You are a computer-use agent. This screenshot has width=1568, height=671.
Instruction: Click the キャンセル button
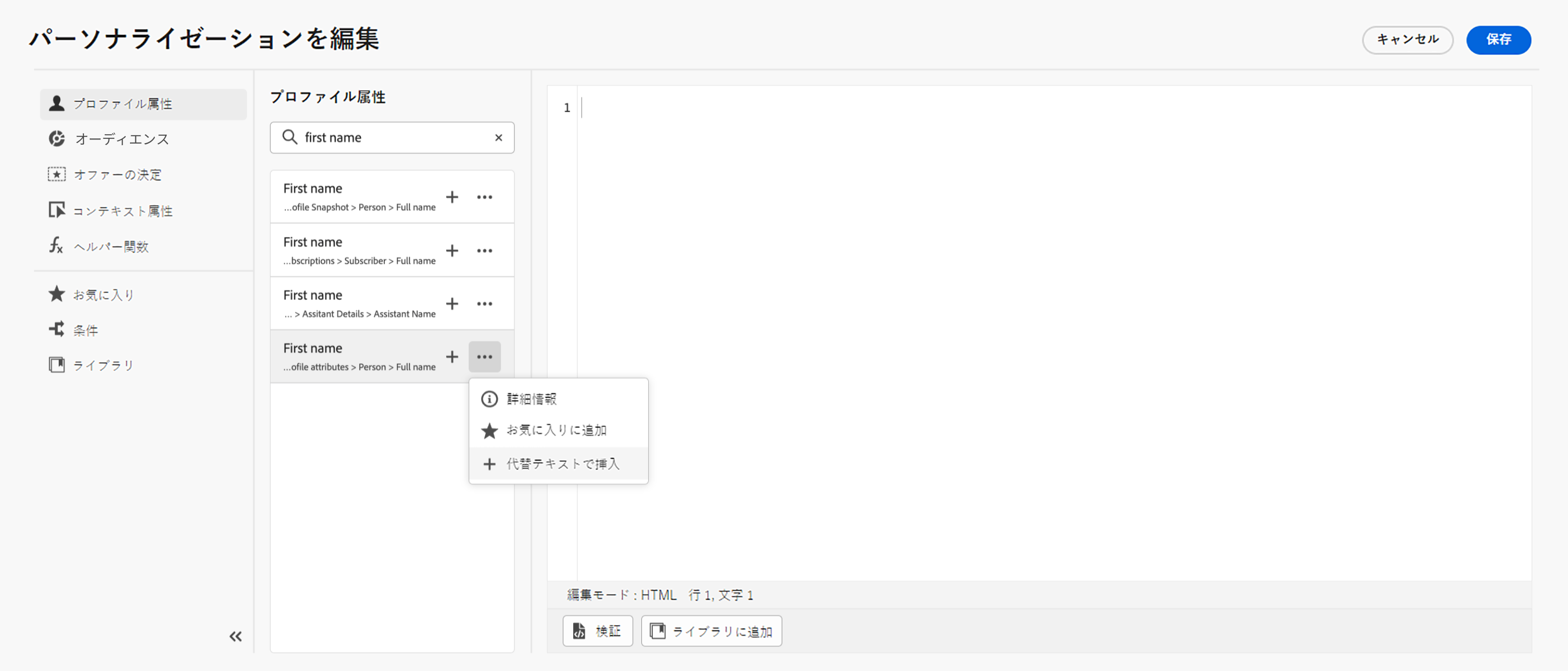[x=1408, y=40]
